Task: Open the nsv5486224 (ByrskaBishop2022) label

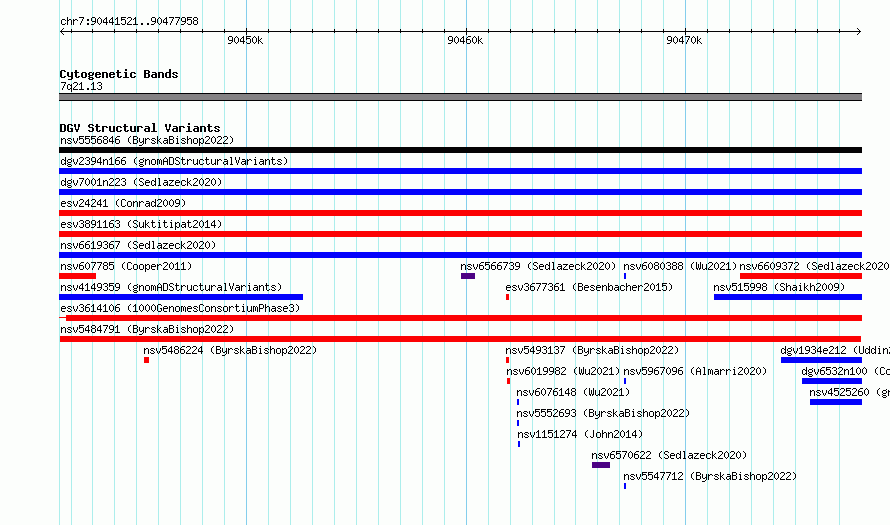Action: 230,350
